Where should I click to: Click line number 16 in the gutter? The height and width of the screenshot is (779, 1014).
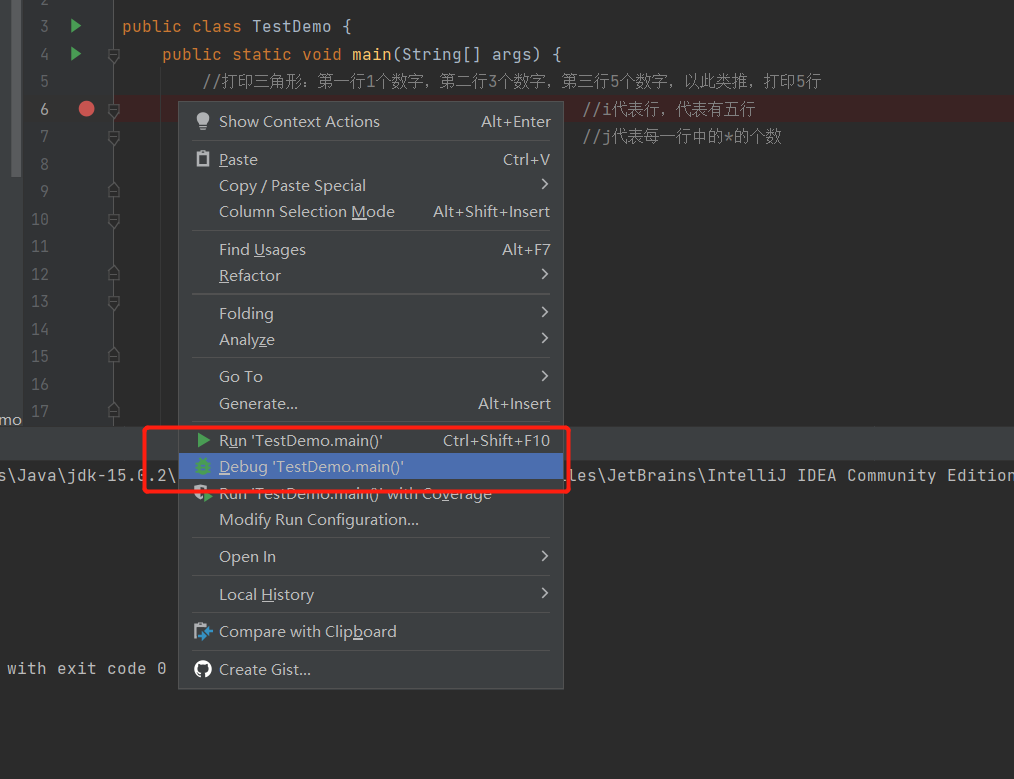40,384
